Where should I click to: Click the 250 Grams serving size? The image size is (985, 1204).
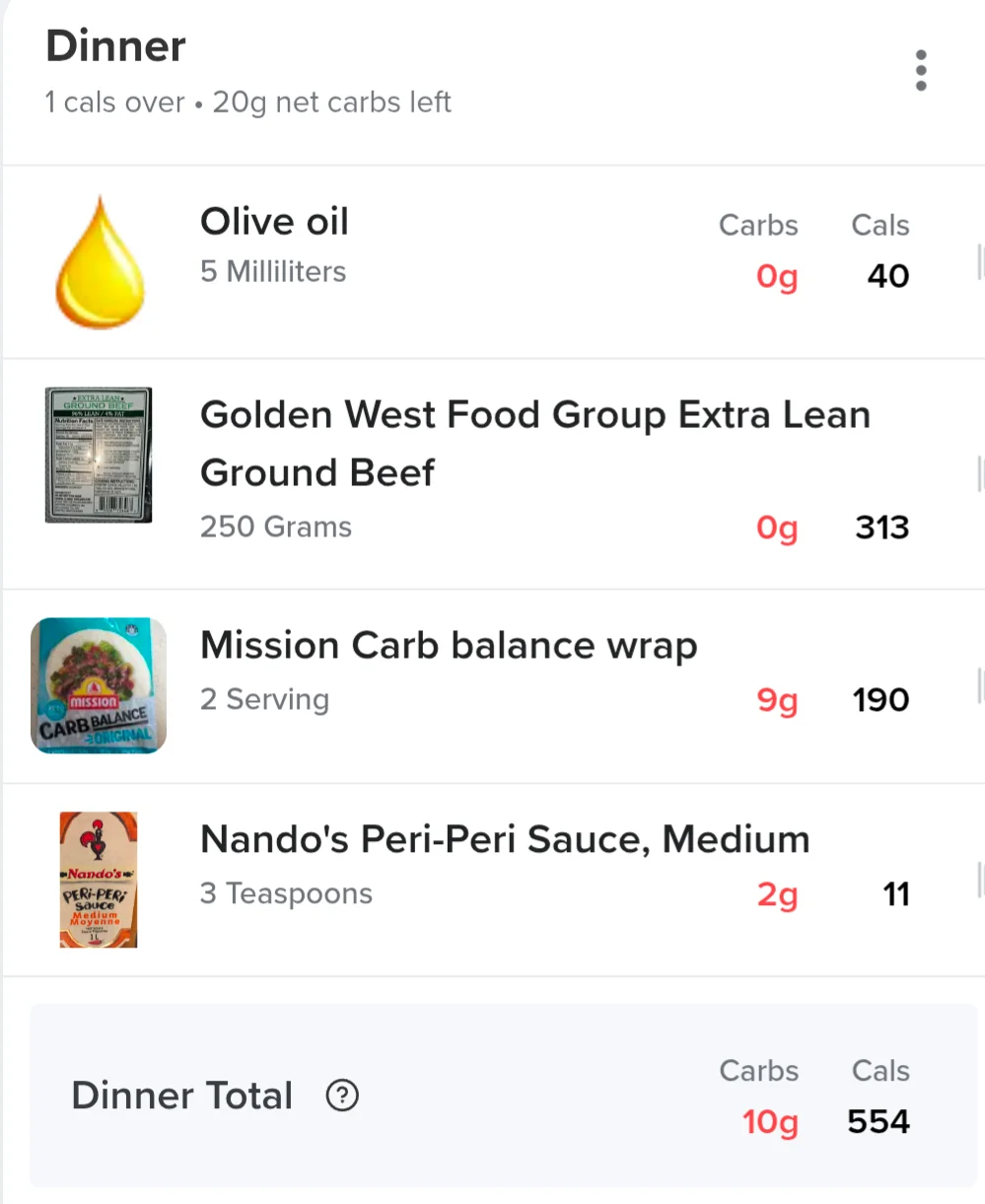(276, 527)
